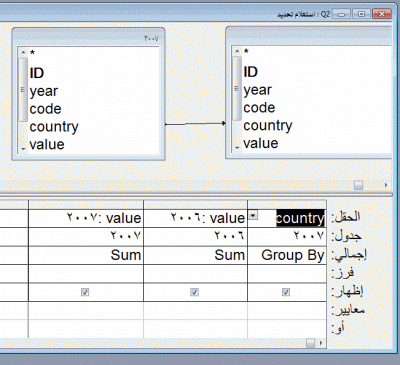Select year field in left ٢٠٠٧ table
The image size is (400, 365).
44,91
